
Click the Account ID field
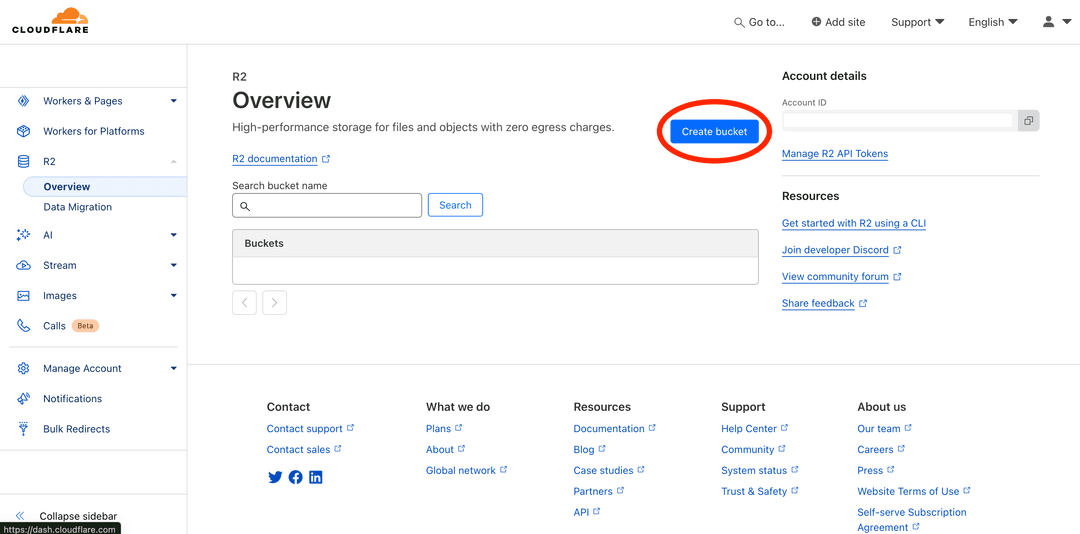pos(900,121)
